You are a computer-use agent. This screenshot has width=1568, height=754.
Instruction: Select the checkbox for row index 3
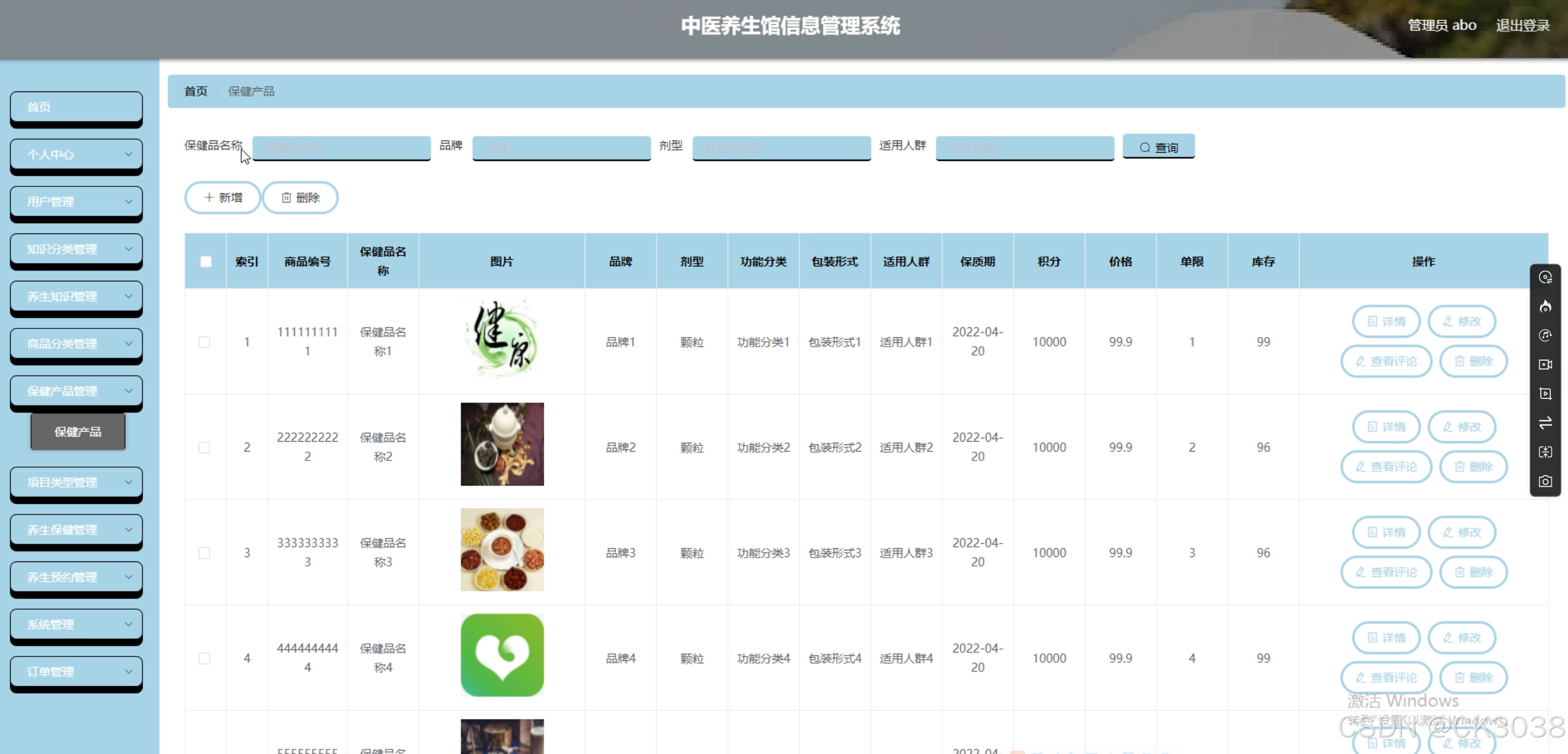coord(205,553)
